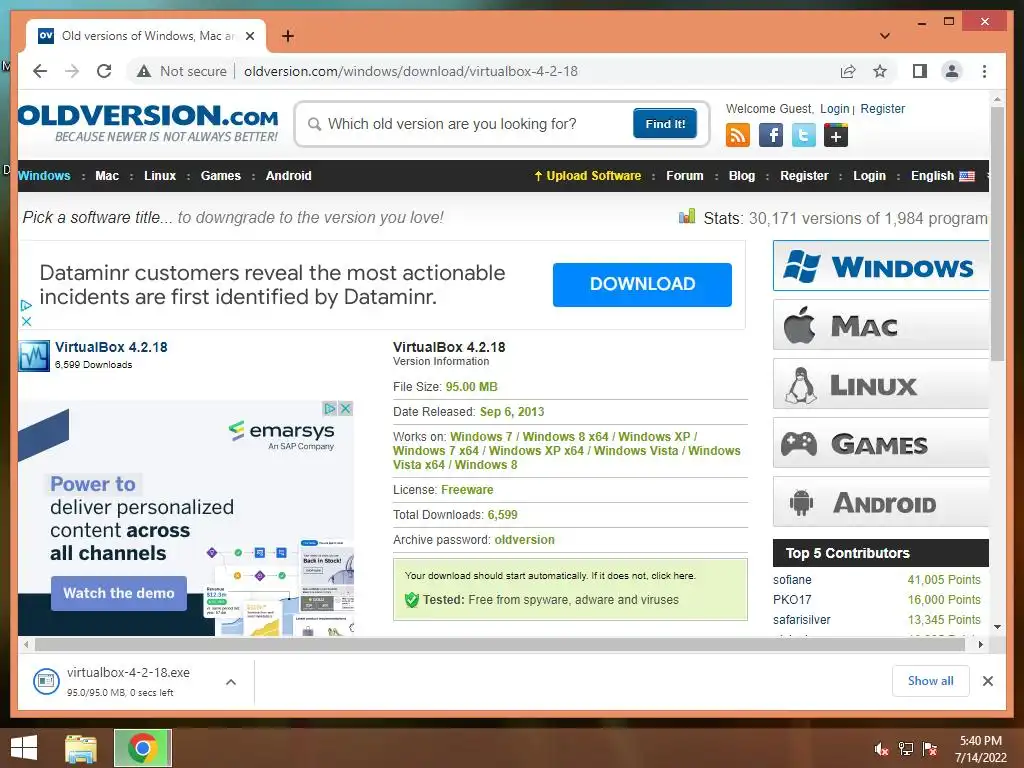Open the Windows category banner

coord(881,266)
